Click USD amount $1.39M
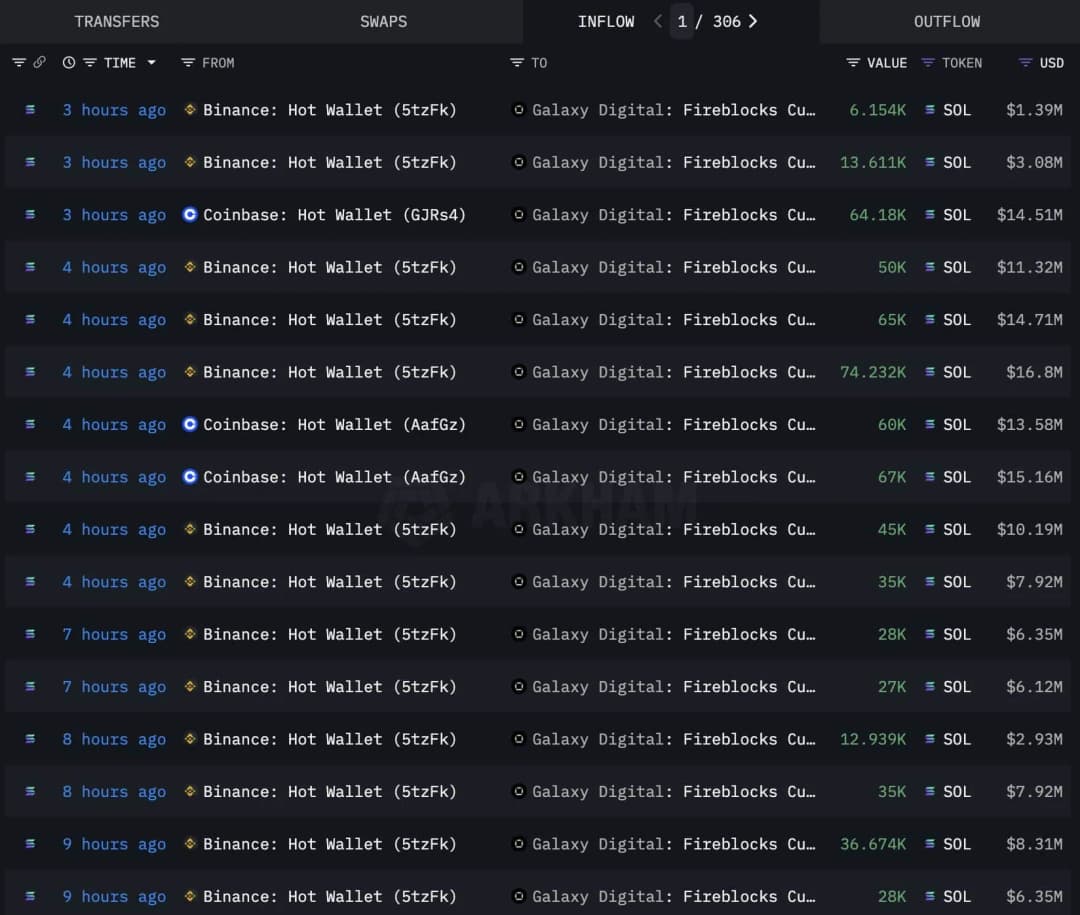Viewport: 1080px width, 915px height. pyautogui.click(x=1034, y=110)
